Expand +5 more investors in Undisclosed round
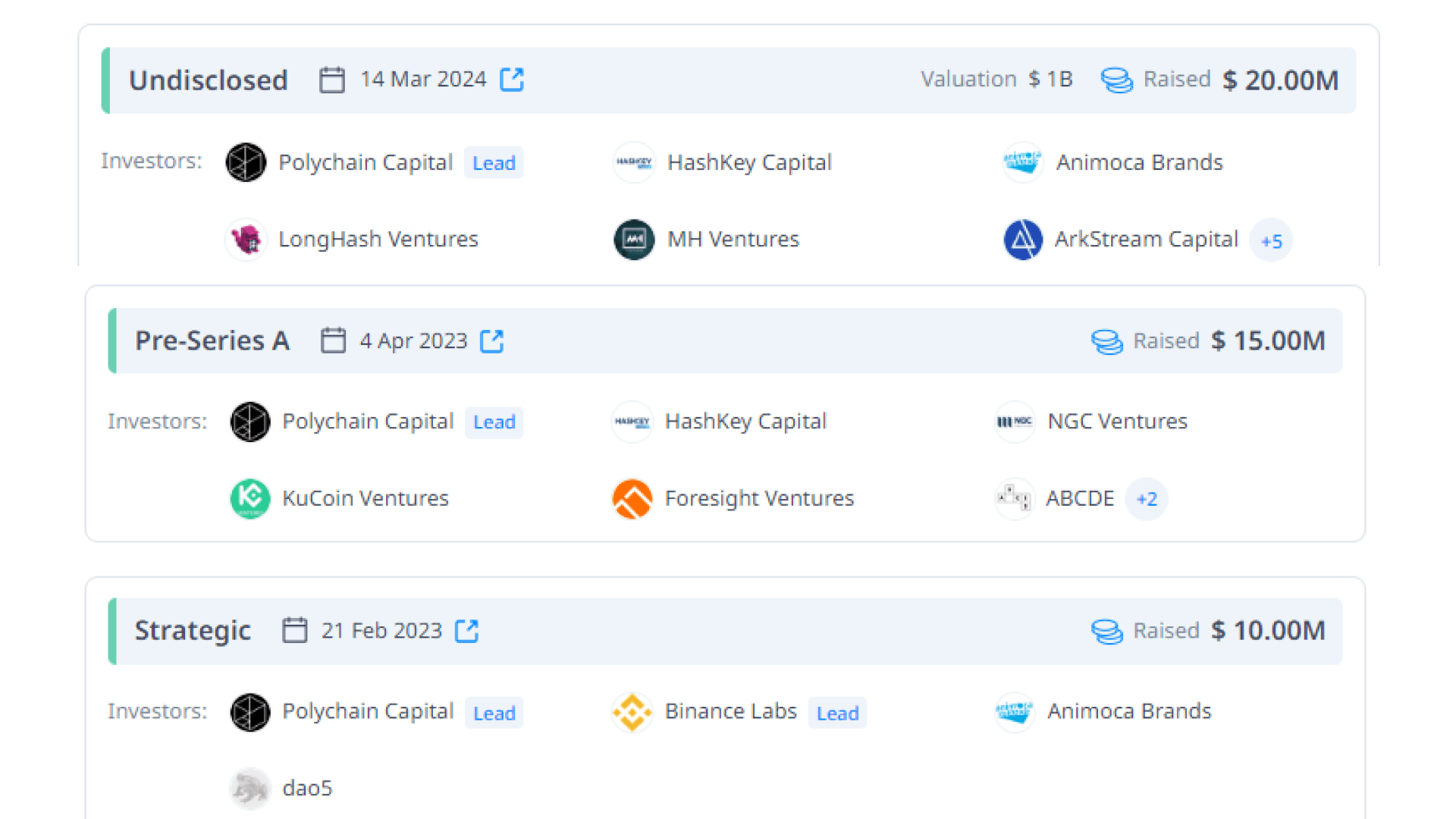1456x819 pixels. (1271, 241)
